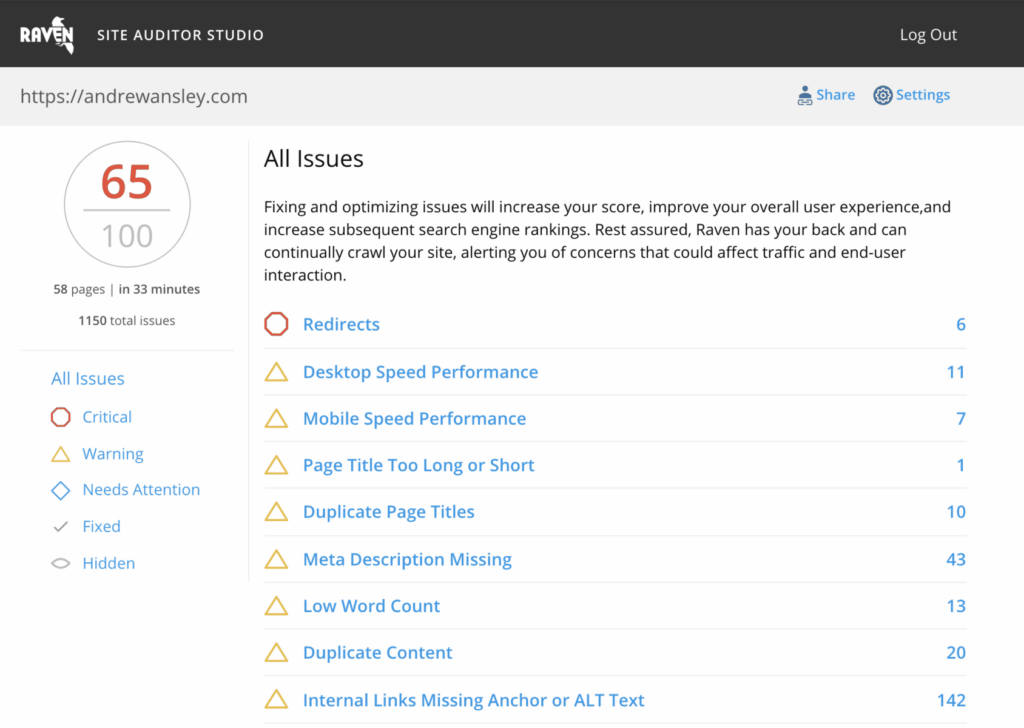Open Desktop Speed Performance issues
1024x728 pixels.
click(420, 371)
